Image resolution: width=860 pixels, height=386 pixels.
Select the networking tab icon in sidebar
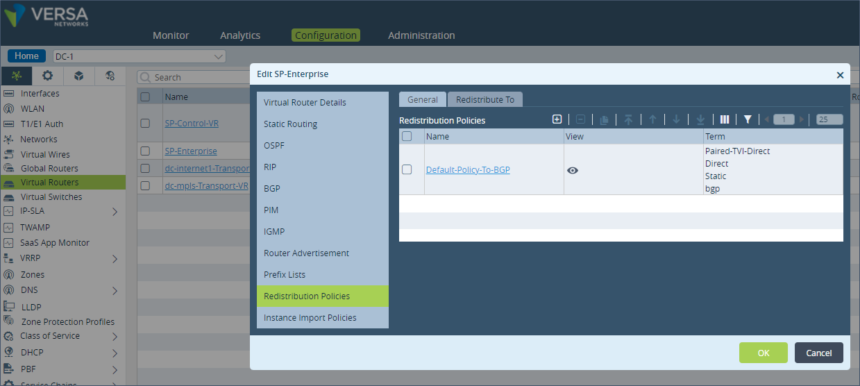click(x=16, y=76)
